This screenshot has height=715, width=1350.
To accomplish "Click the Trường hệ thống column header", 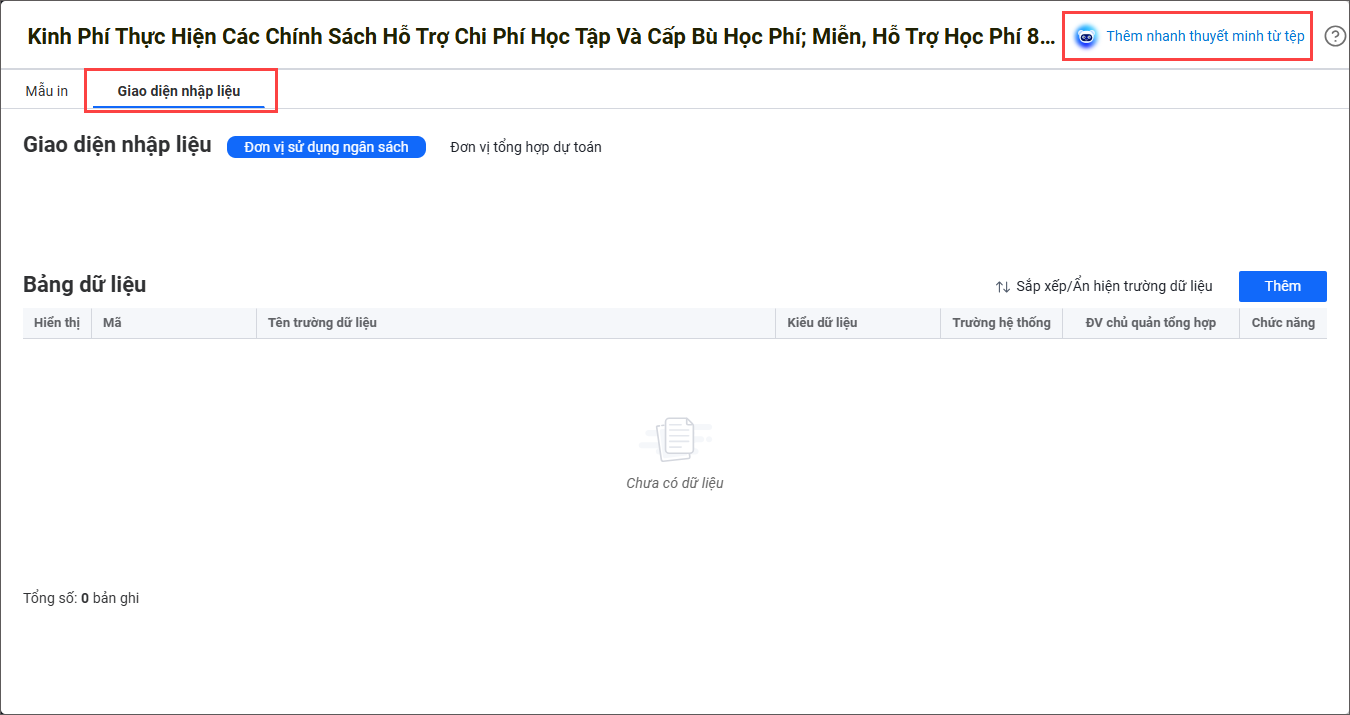I will click(1001, 323).
